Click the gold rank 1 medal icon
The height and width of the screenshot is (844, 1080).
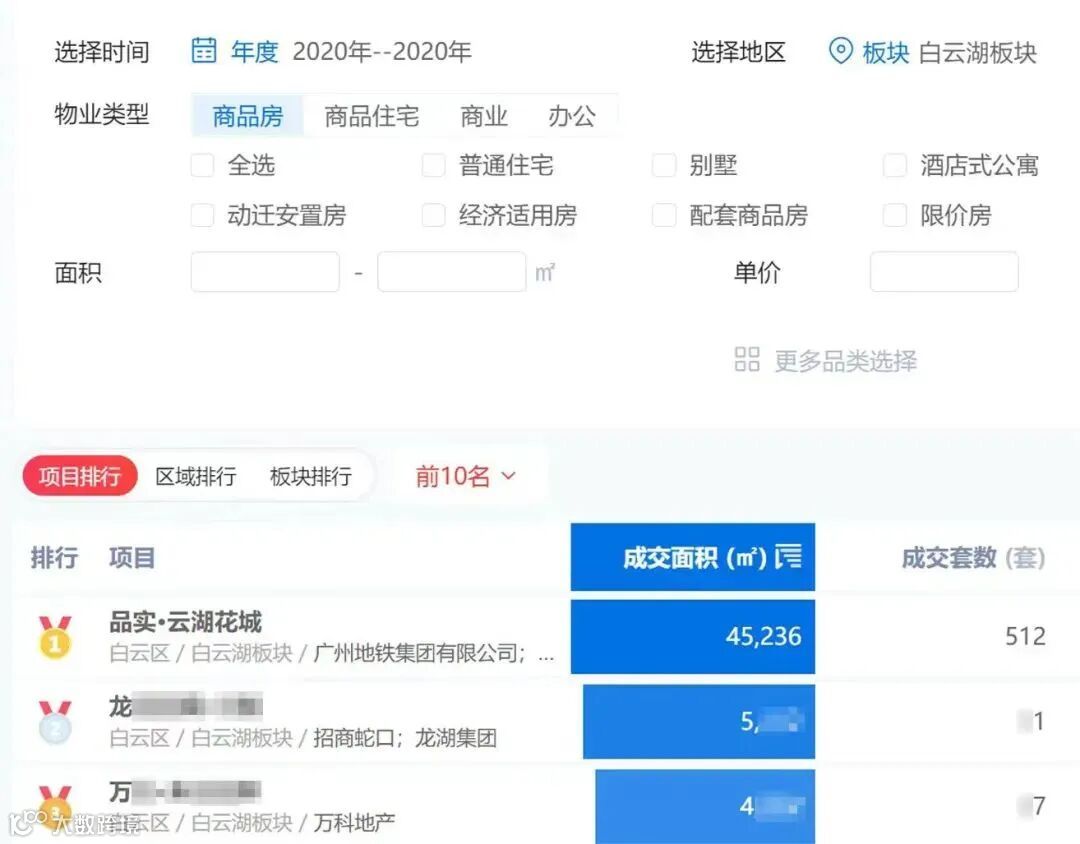[54, 637]
